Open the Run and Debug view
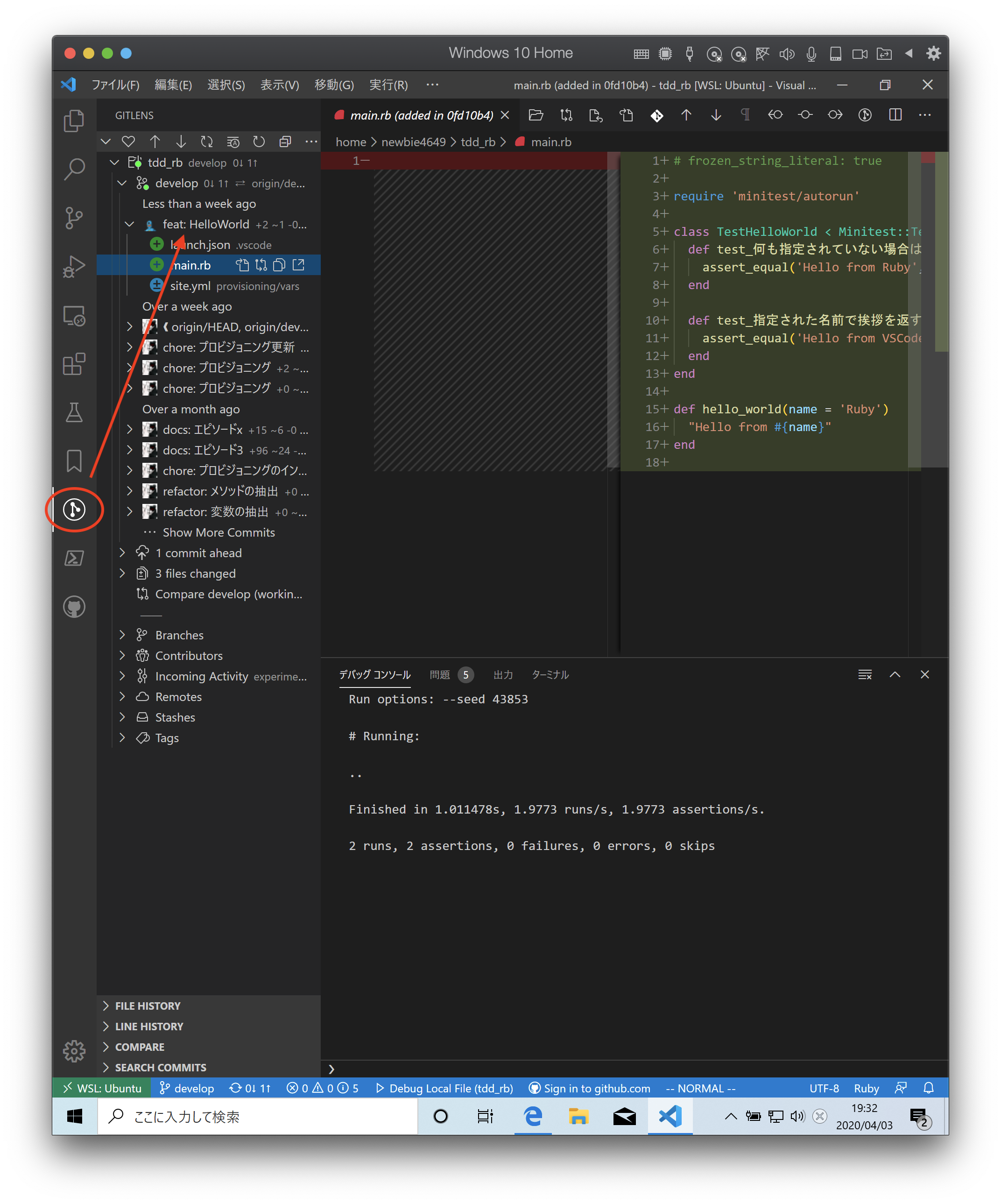1001x1204 pixels. [x=74, y=265]
